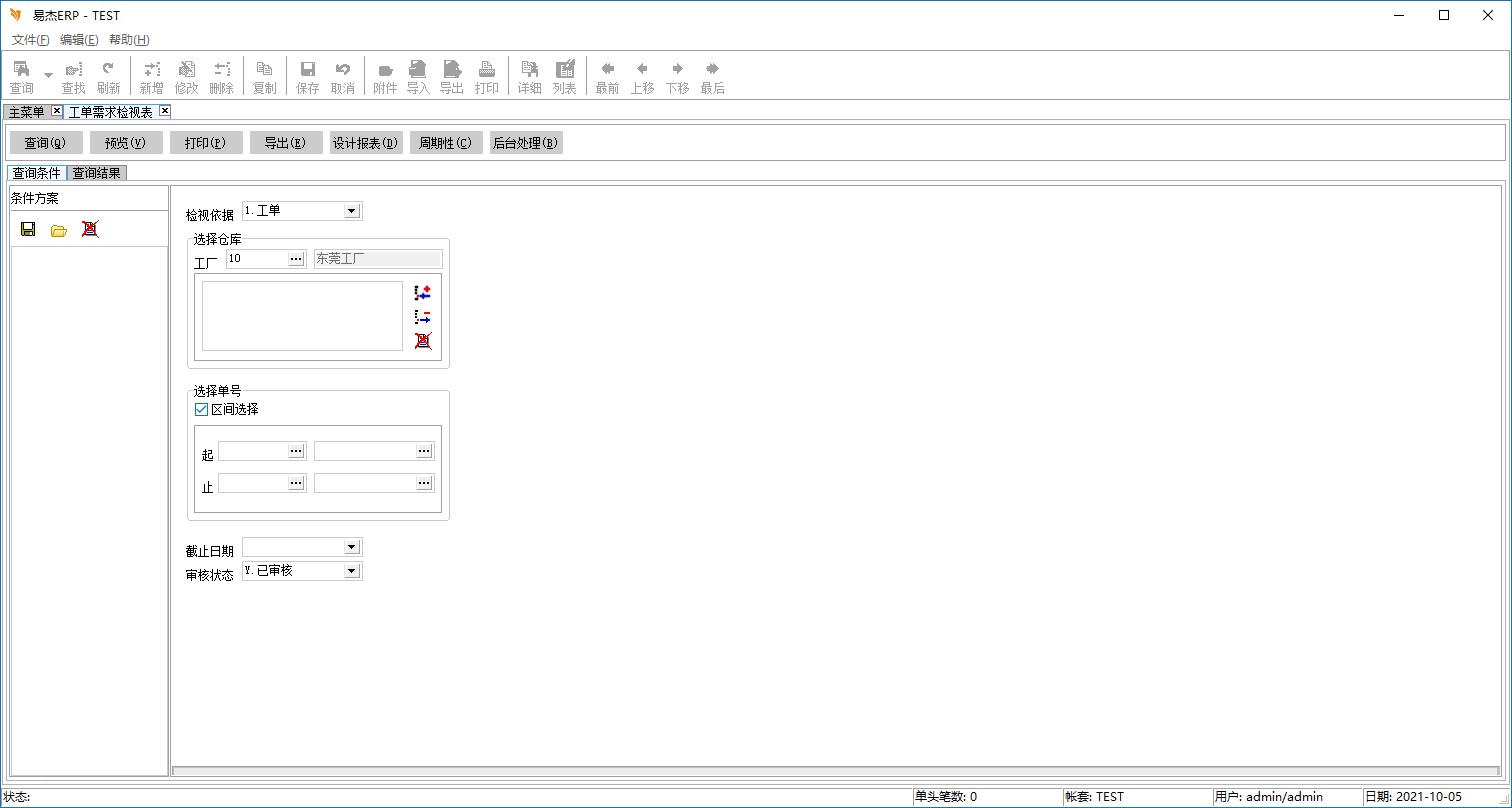Click the 预览(V) button
This screenshot has height=808, width=1512.
(126, 143)
